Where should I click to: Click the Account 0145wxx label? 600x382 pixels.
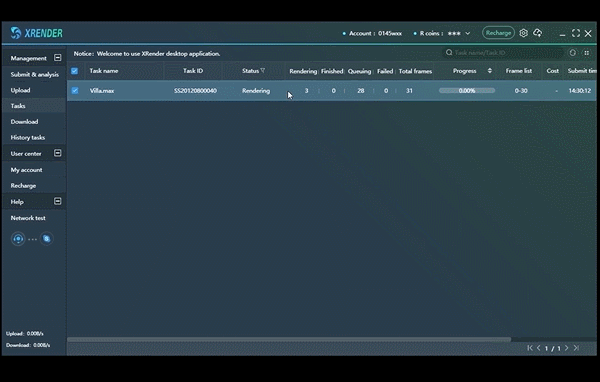pos(375,33)
